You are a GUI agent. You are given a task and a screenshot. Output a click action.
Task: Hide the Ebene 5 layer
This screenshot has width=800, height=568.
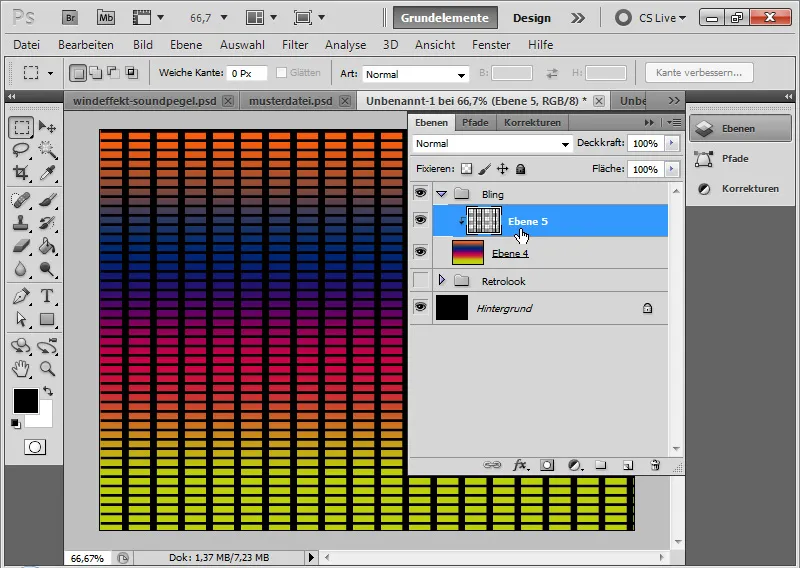pos(420,220)
